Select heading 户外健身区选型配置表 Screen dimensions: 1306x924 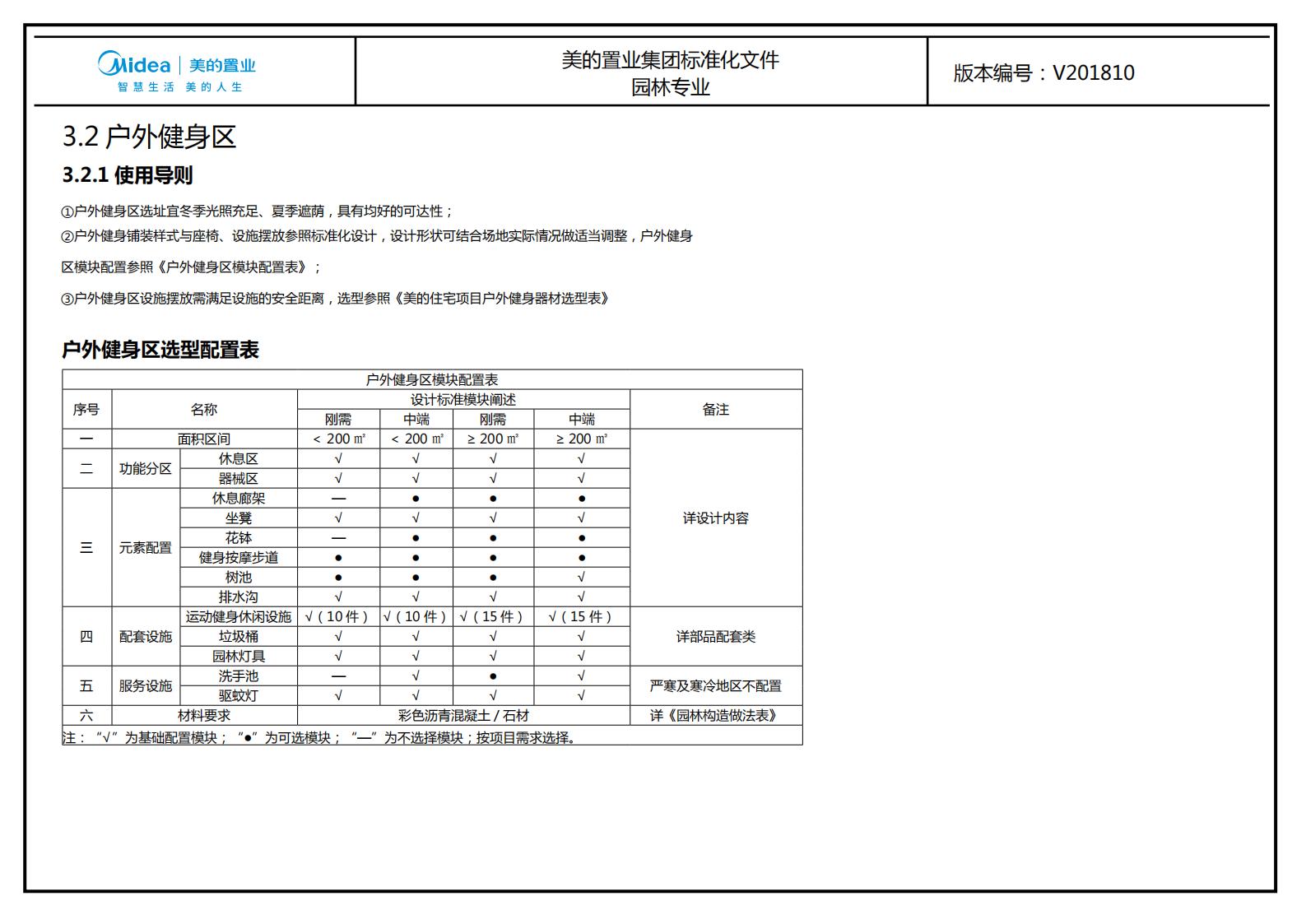pos(160,350)
